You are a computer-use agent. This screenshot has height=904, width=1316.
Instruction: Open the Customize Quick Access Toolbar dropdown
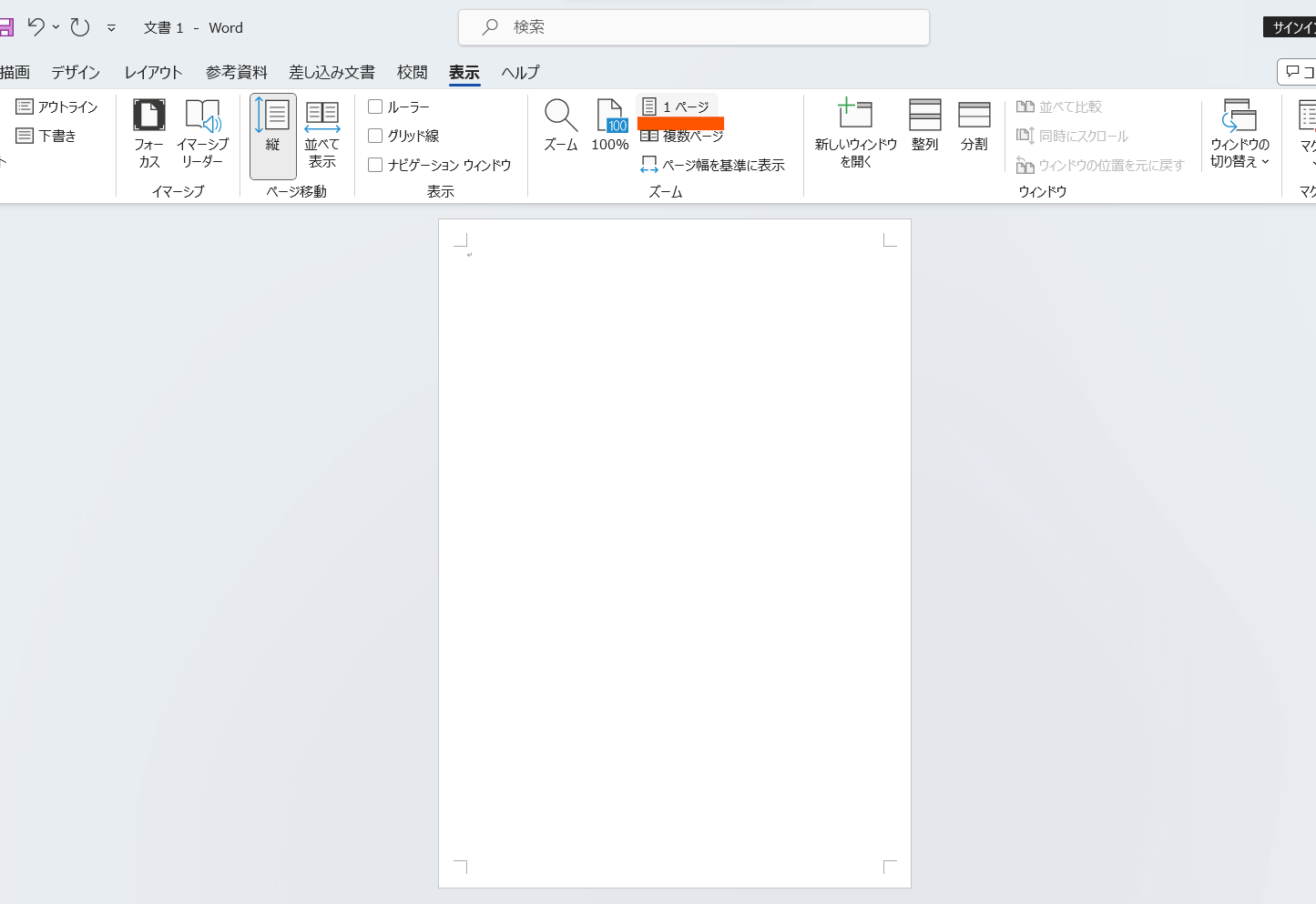click(x=111, y=28)
